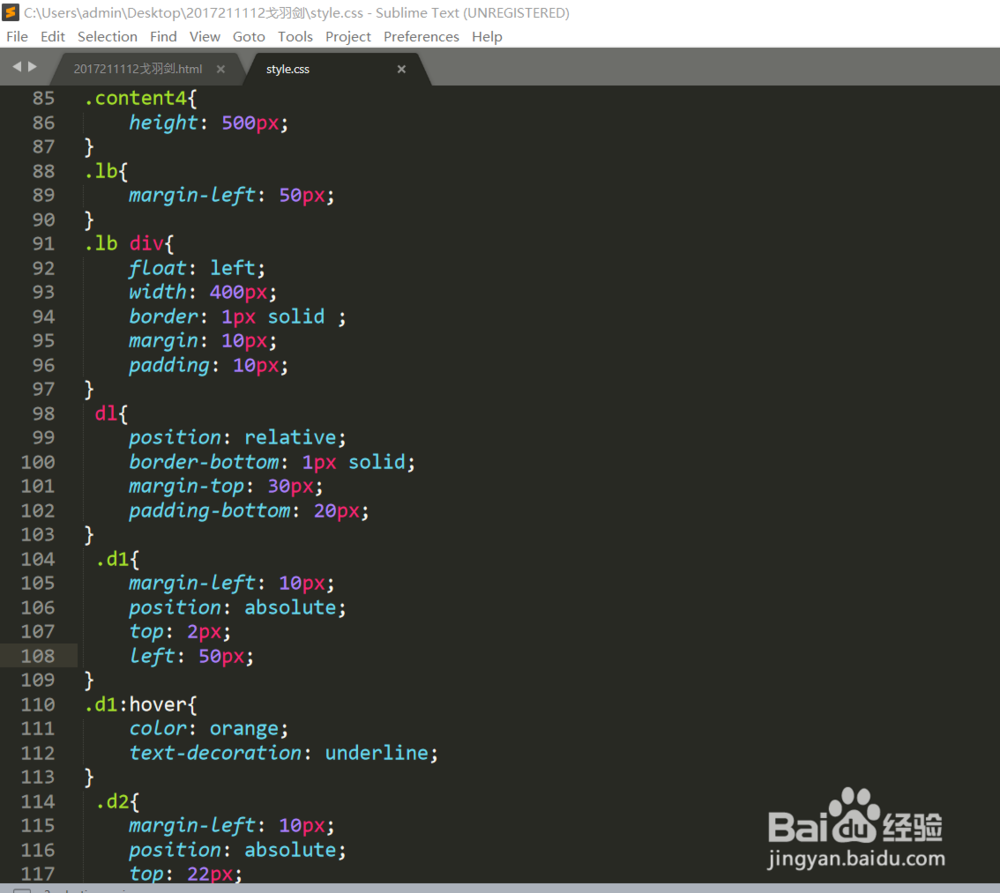The height and width of the screenshot is (893, 1000).
Task: Open the File menu
Action: pyautogui.click(x=17, y=37)
